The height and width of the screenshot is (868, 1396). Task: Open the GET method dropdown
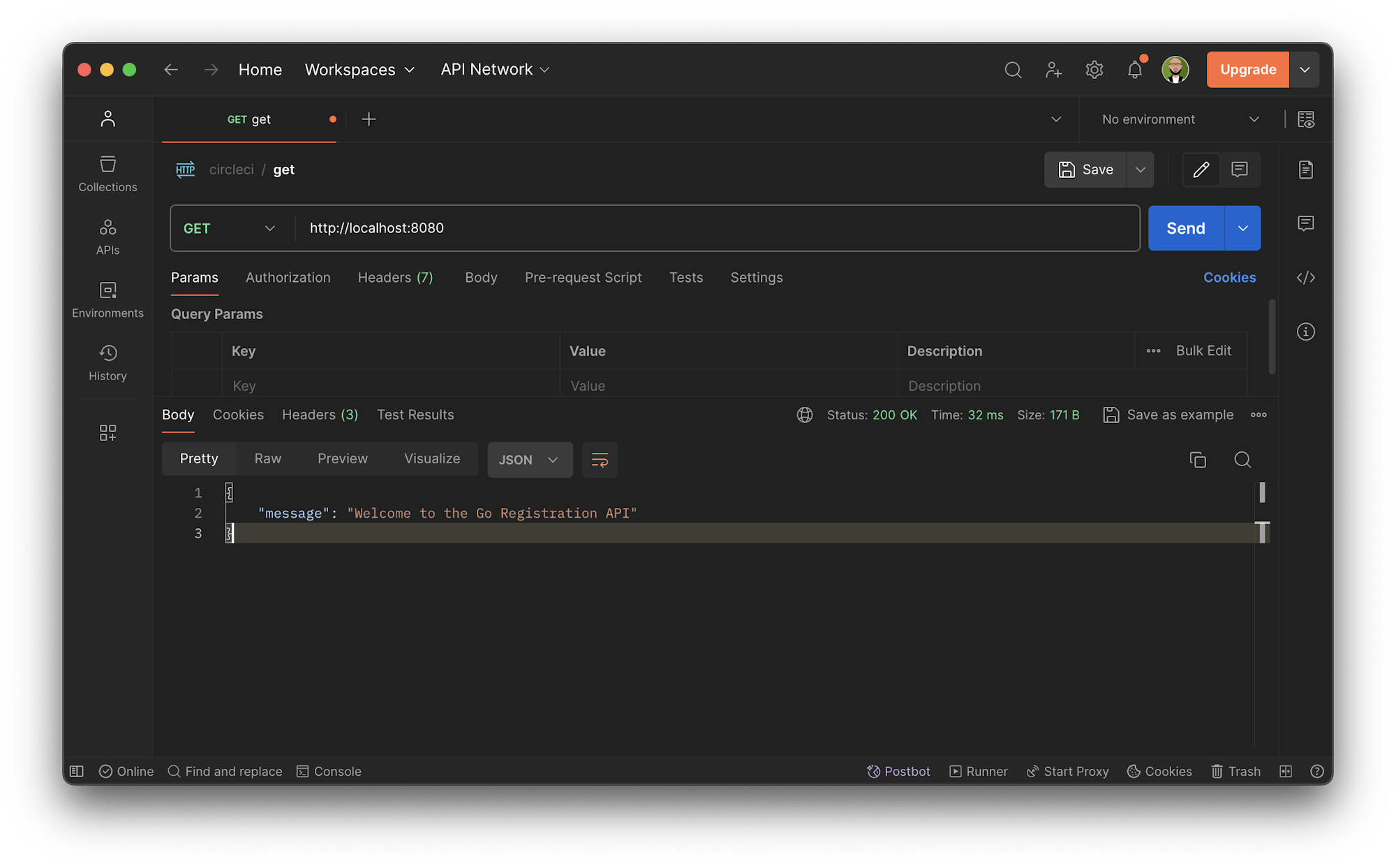(230, 228)
